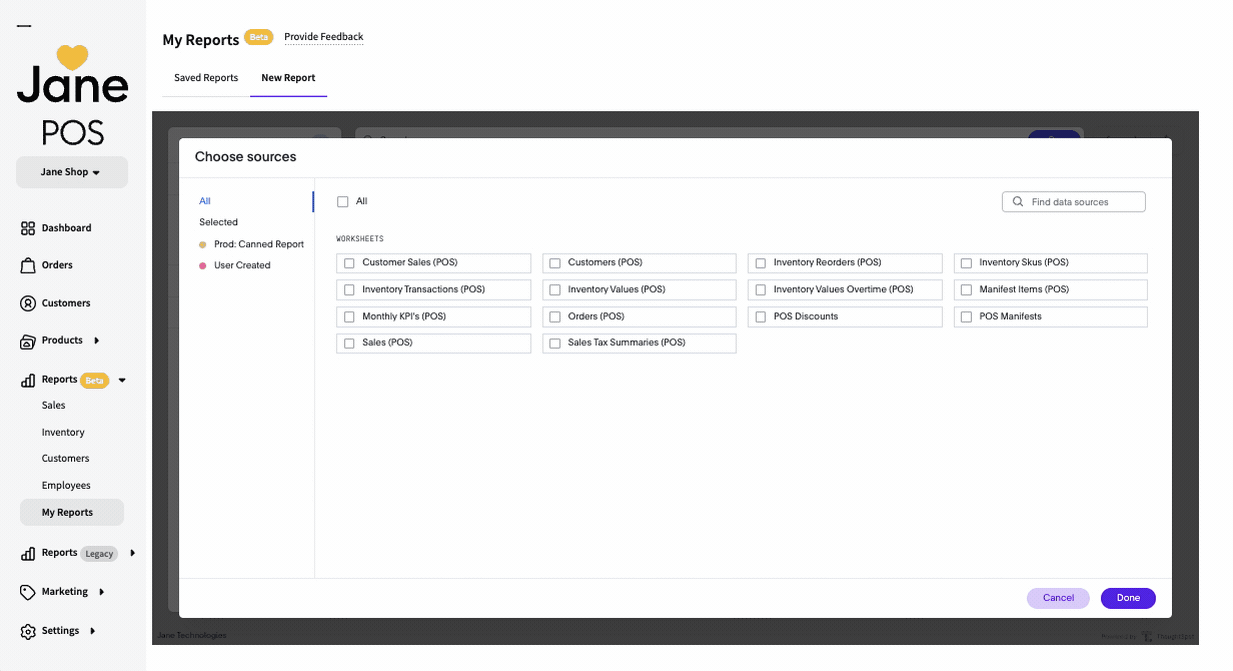Click the Reports Beta bar-chart icon

click(x=28, y=380)
